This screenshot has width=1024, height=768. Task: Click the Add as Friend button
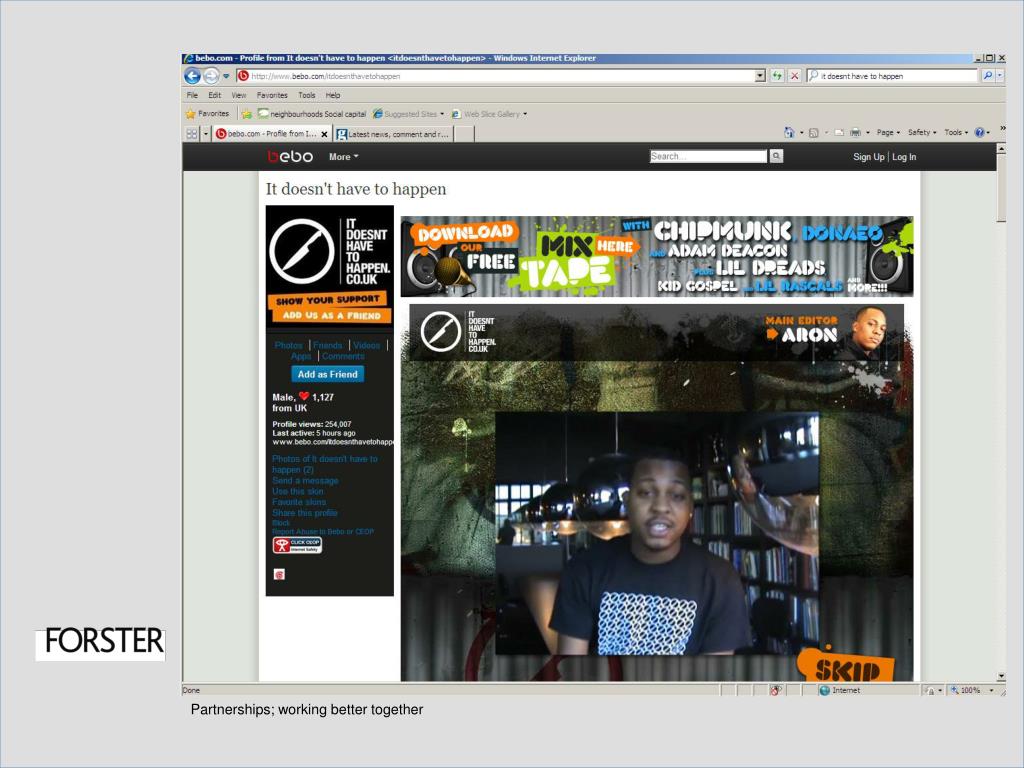pos(328,374)
